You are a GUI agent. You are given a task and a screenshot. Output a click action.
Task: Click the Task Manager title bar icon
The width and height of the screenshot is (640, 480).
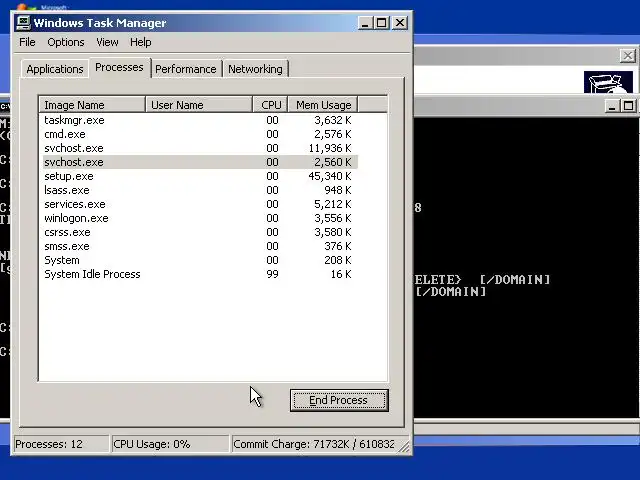(23, 23)
